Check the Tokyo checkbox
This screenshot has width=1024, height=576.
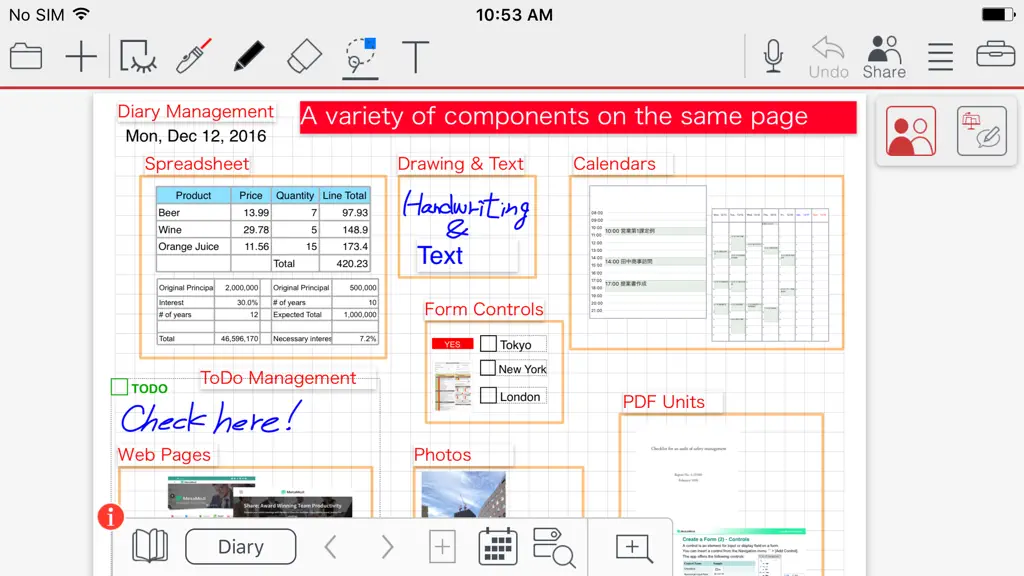[x=488, y=344]
